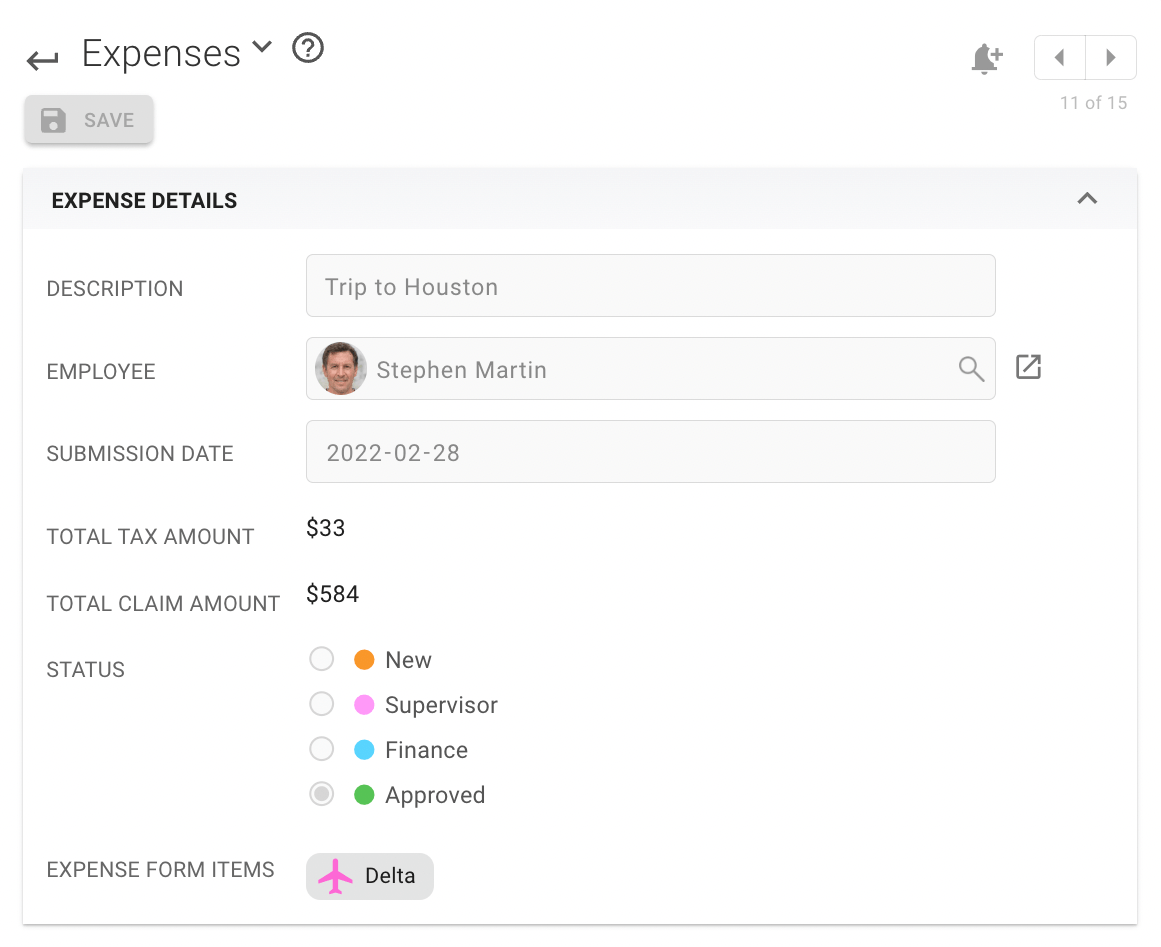Select the Supervisor status
Image resolution: width=1161 pixels, height=947 pixels.
[321, 704]
